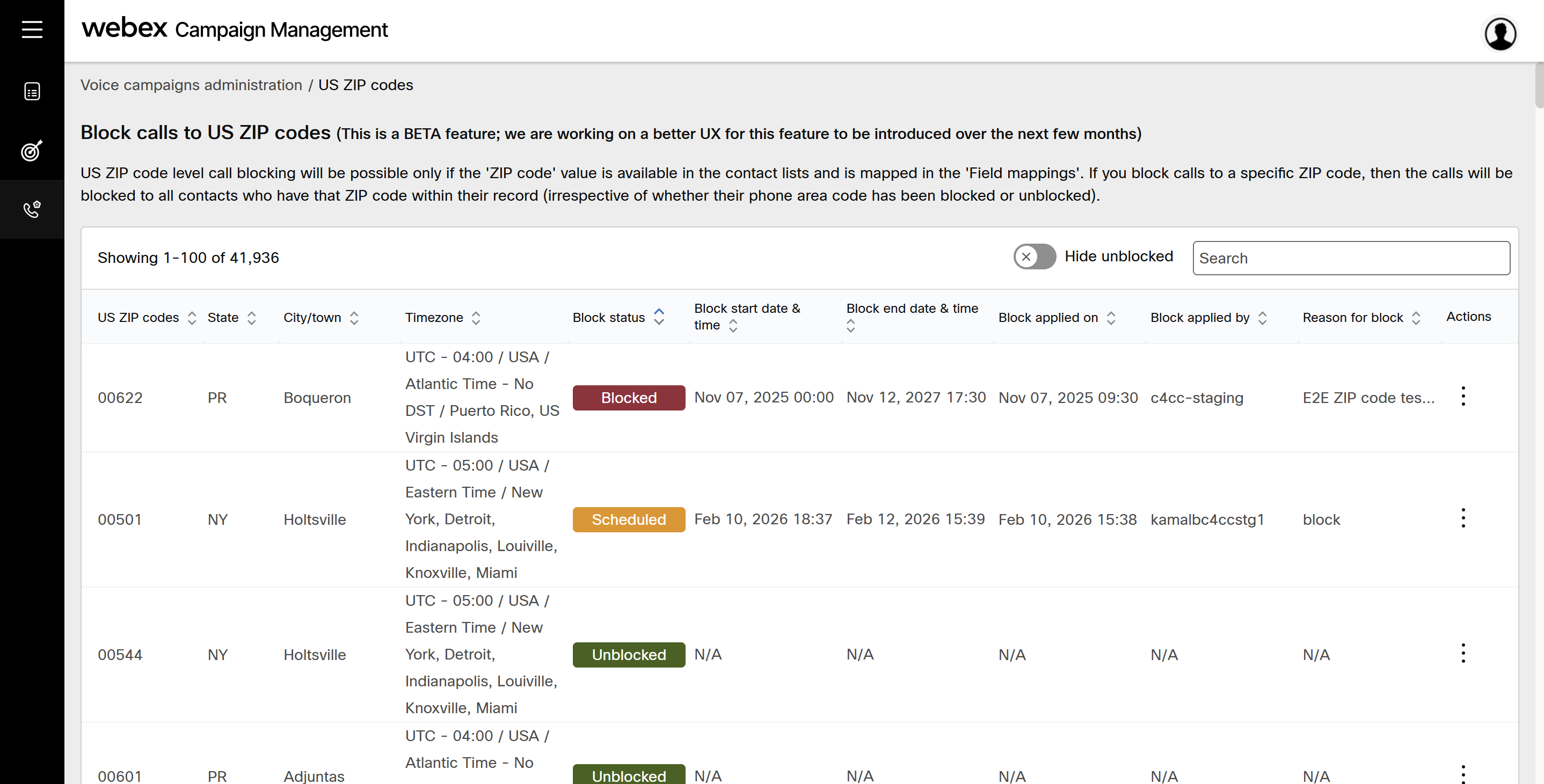Open the campaigns target sidebar icon
Viewport: 1544px width, 784px height.
pyautogui.click(x=32, y=150)
